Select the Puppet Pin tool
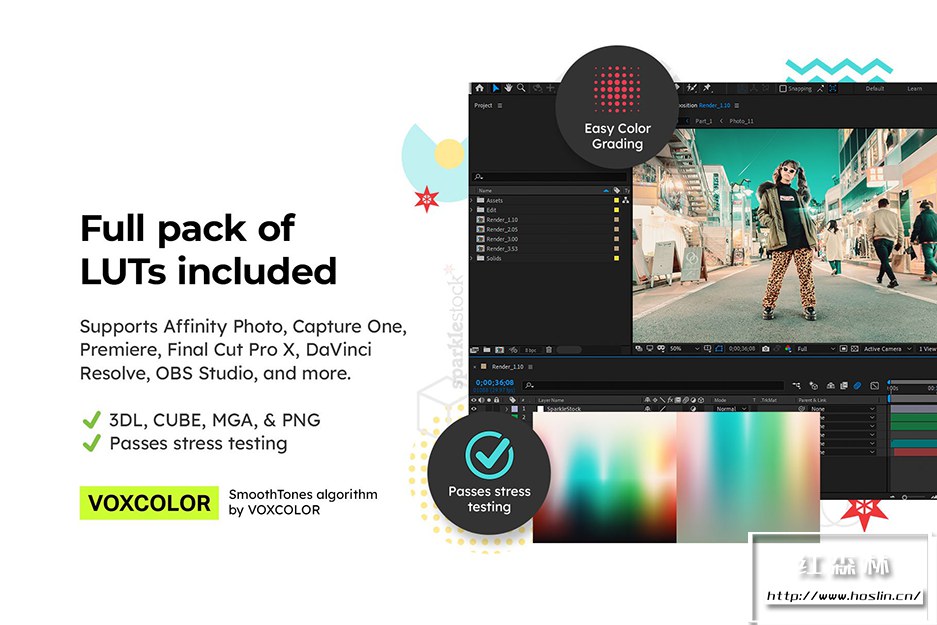This screenshot has height=625, width=937. [x=707, y=88]
